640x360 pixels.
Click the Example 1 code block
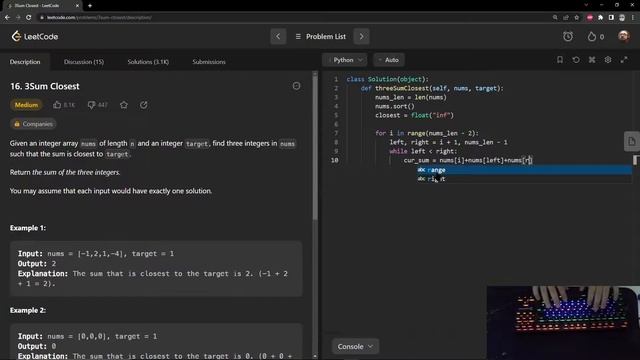(x=156, y=269)
